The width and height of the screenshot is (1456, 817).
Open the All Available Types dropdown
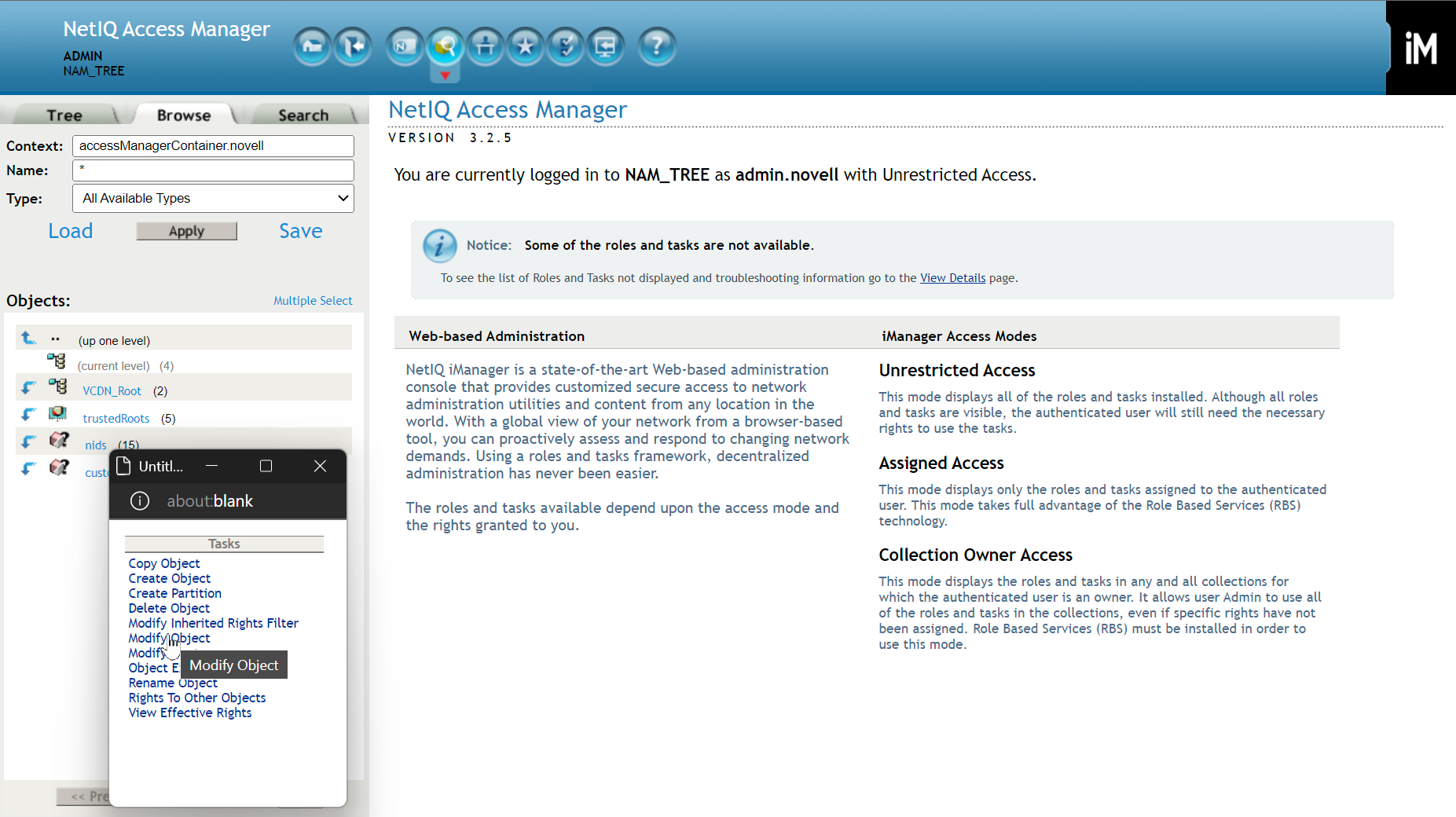tap(213, 198)
